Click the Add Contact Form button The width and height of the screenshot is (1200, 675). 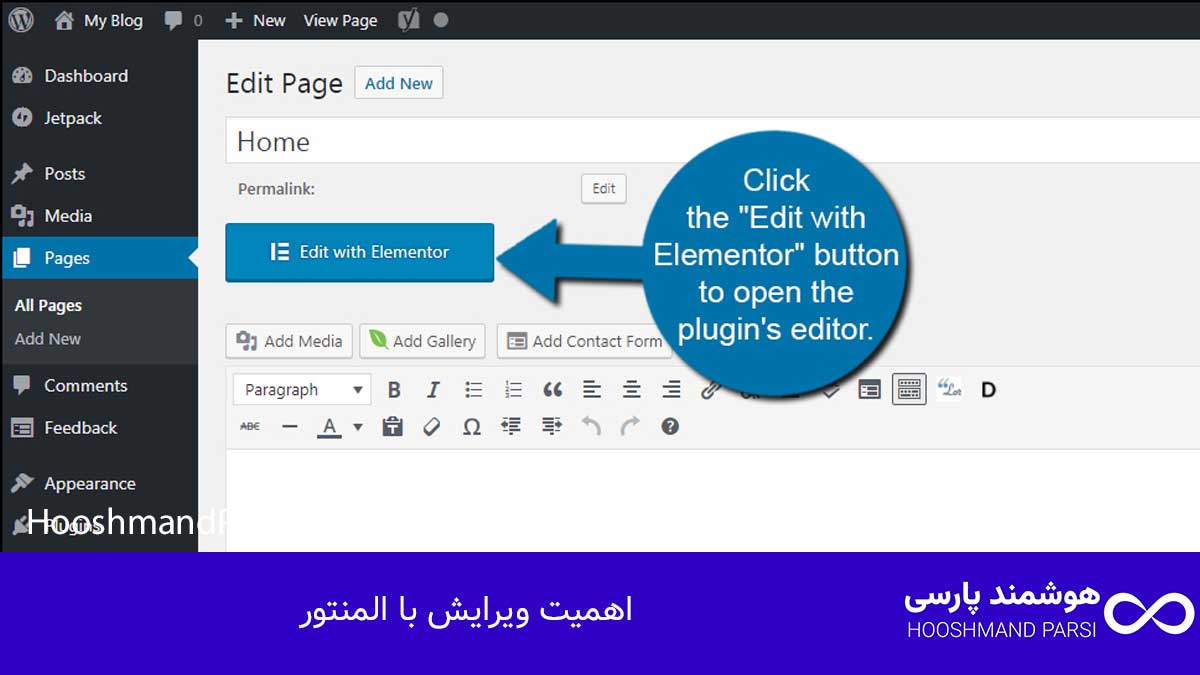585,341
